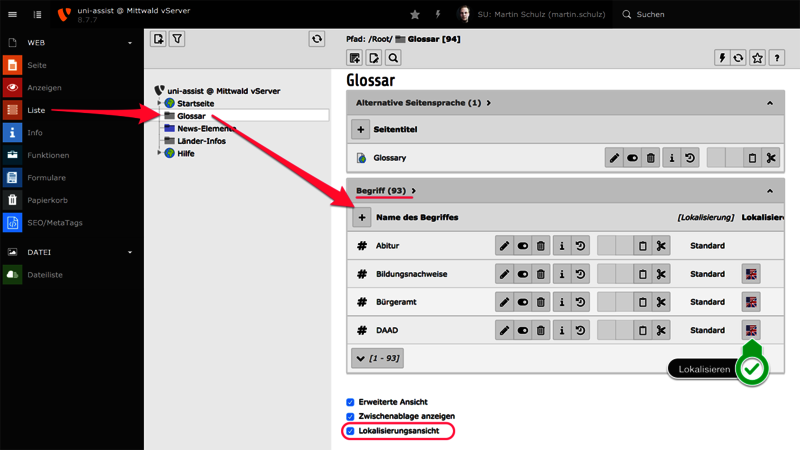Expand the Startseite tree node

coord(159,103)
